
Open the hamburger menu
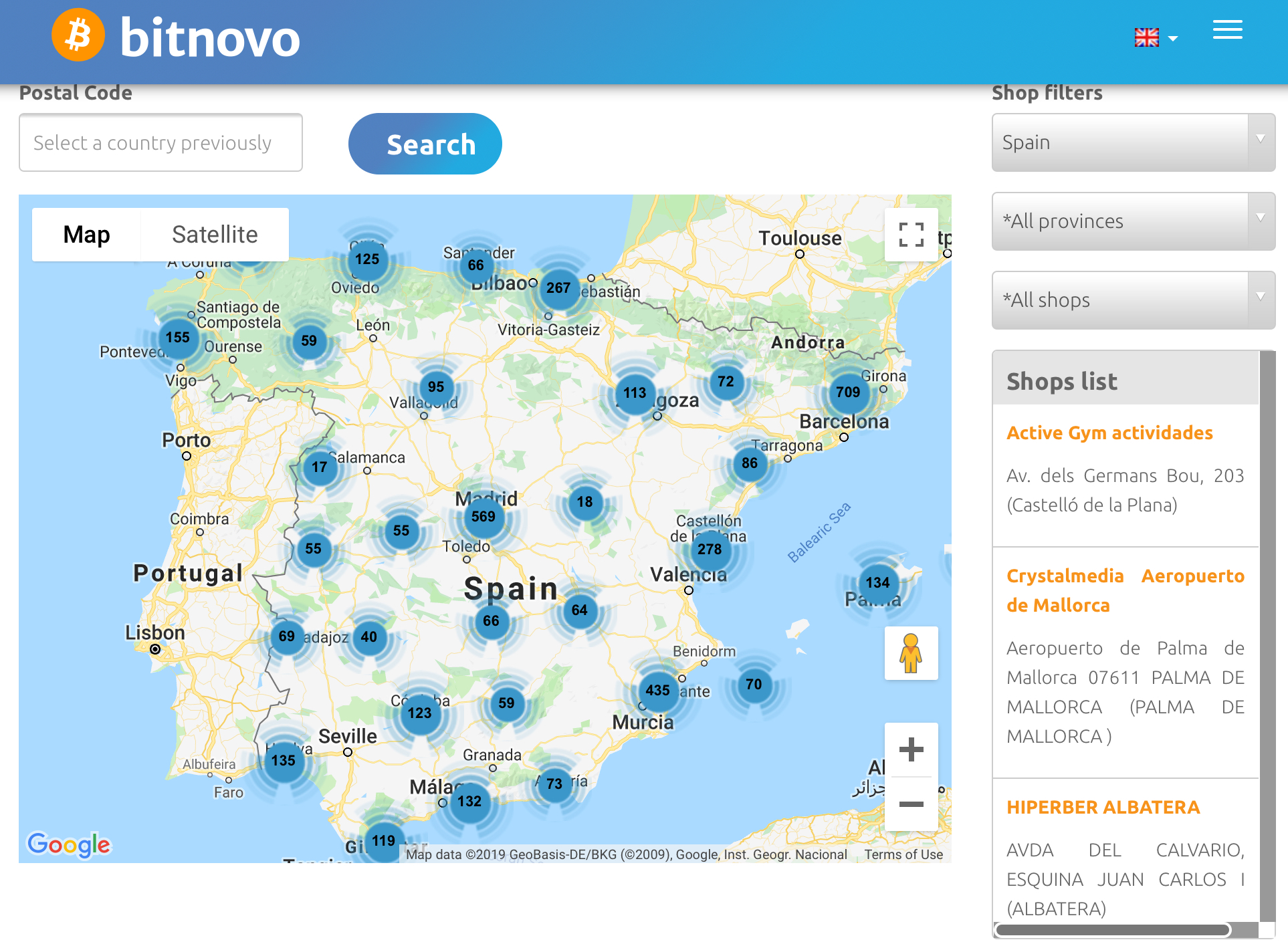(x=1228, y=29)
